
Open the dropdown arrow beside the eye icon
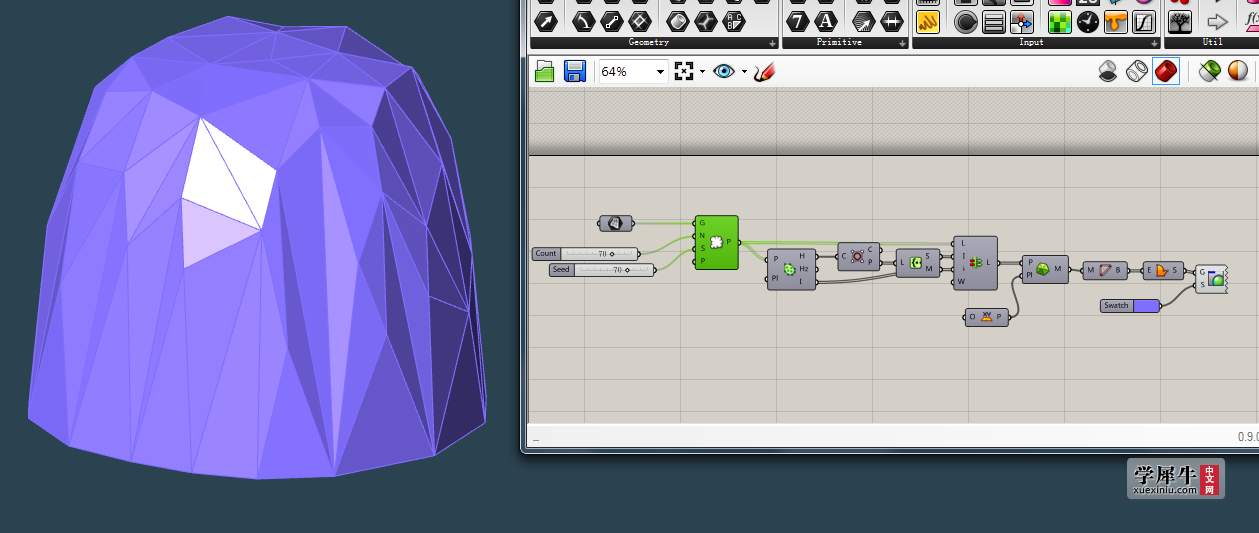(744, 72)
